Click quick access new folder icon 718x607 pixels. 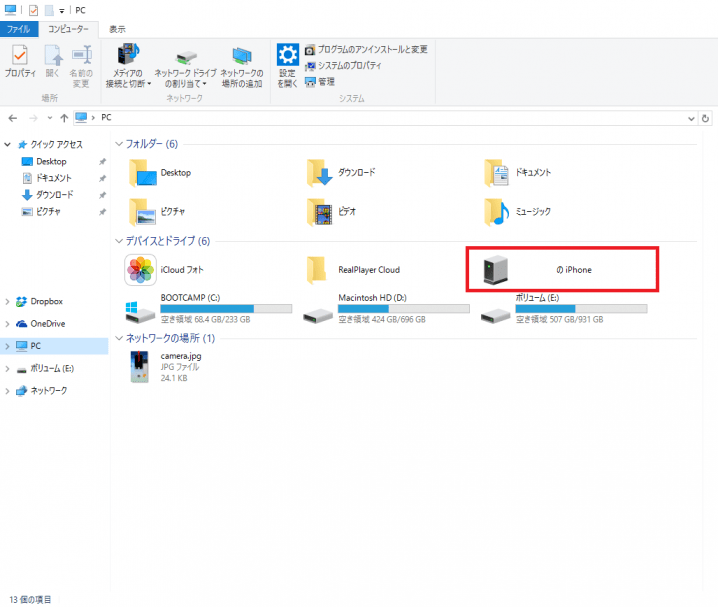click(x=49, y=10)
